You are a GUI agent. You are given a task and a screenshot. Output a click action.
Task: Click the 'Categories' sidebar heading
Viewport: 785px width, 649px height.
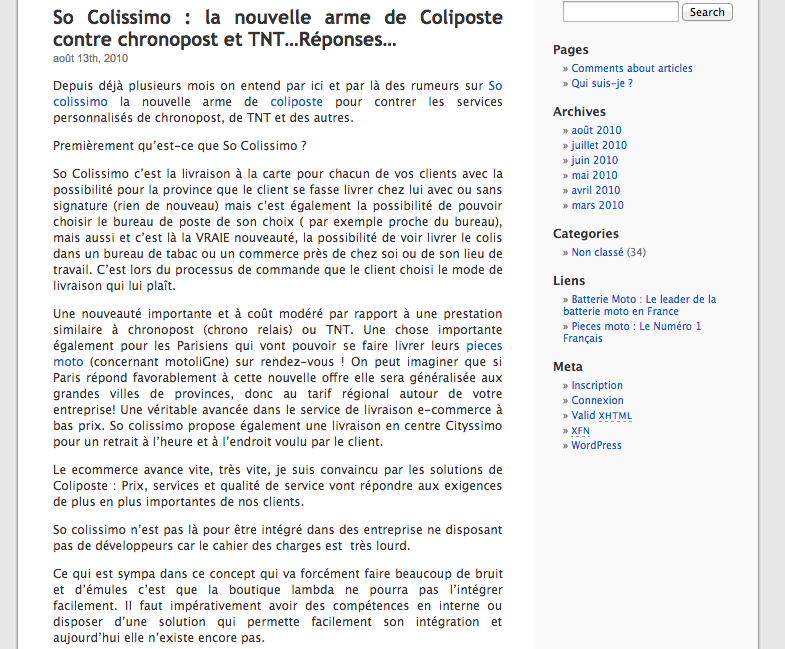pyautogui.click(x=586, y=234)
